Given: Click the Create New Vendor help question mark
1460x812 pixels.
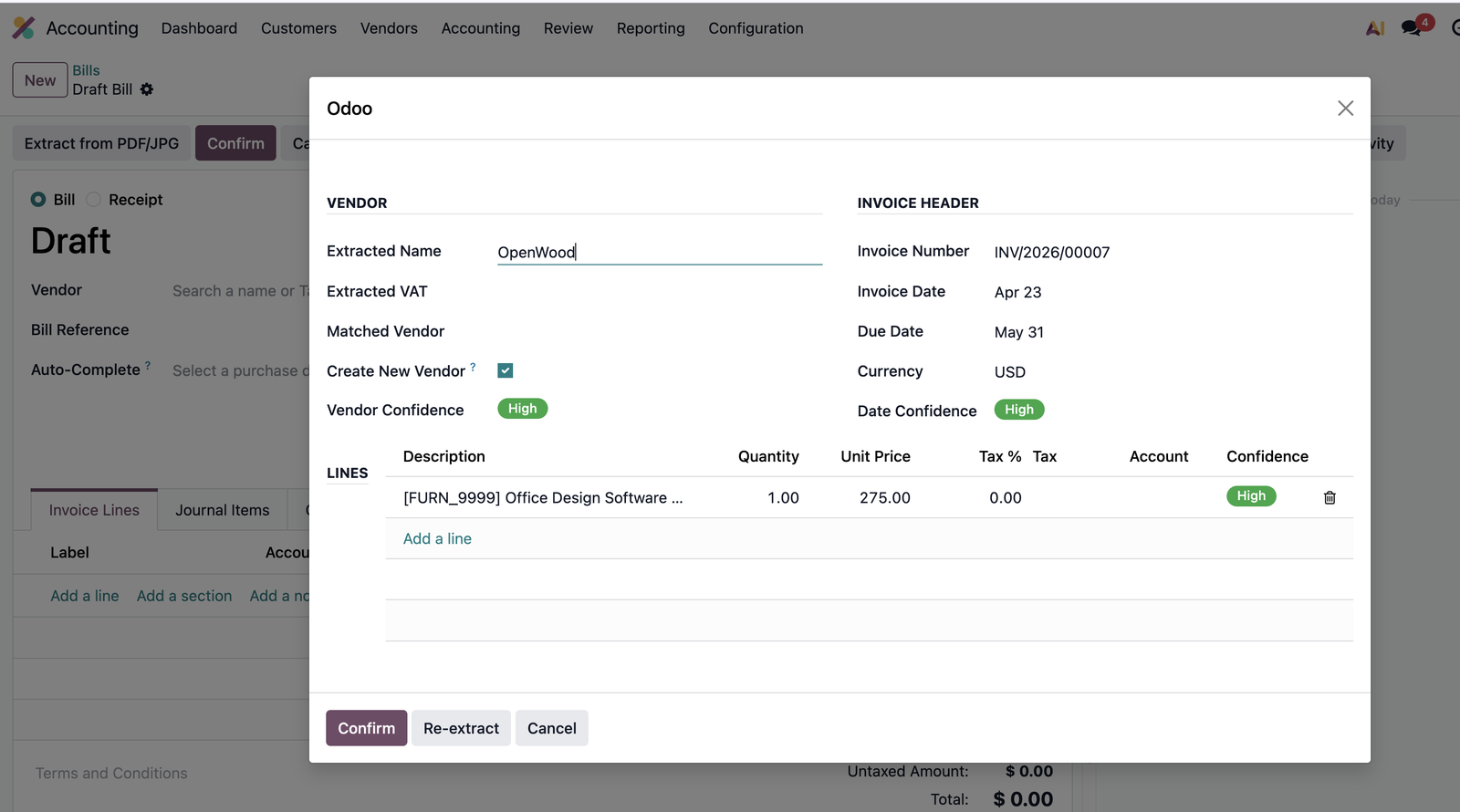Looking at the screenshot, I should [x=473, y=367].
